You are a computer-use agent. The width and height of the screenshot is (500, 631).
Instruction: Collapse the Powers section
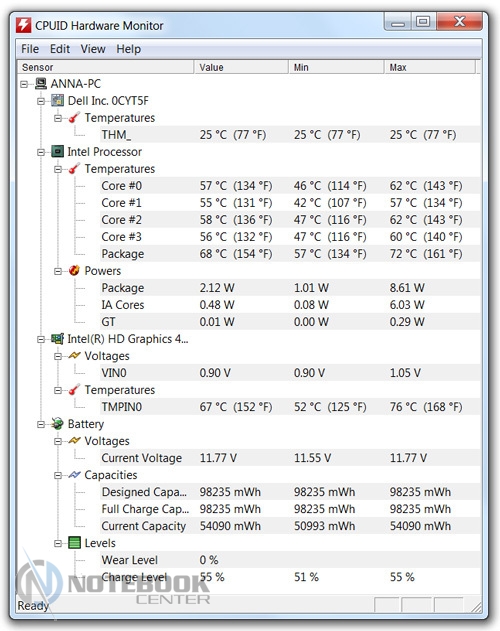coord(58,271)
